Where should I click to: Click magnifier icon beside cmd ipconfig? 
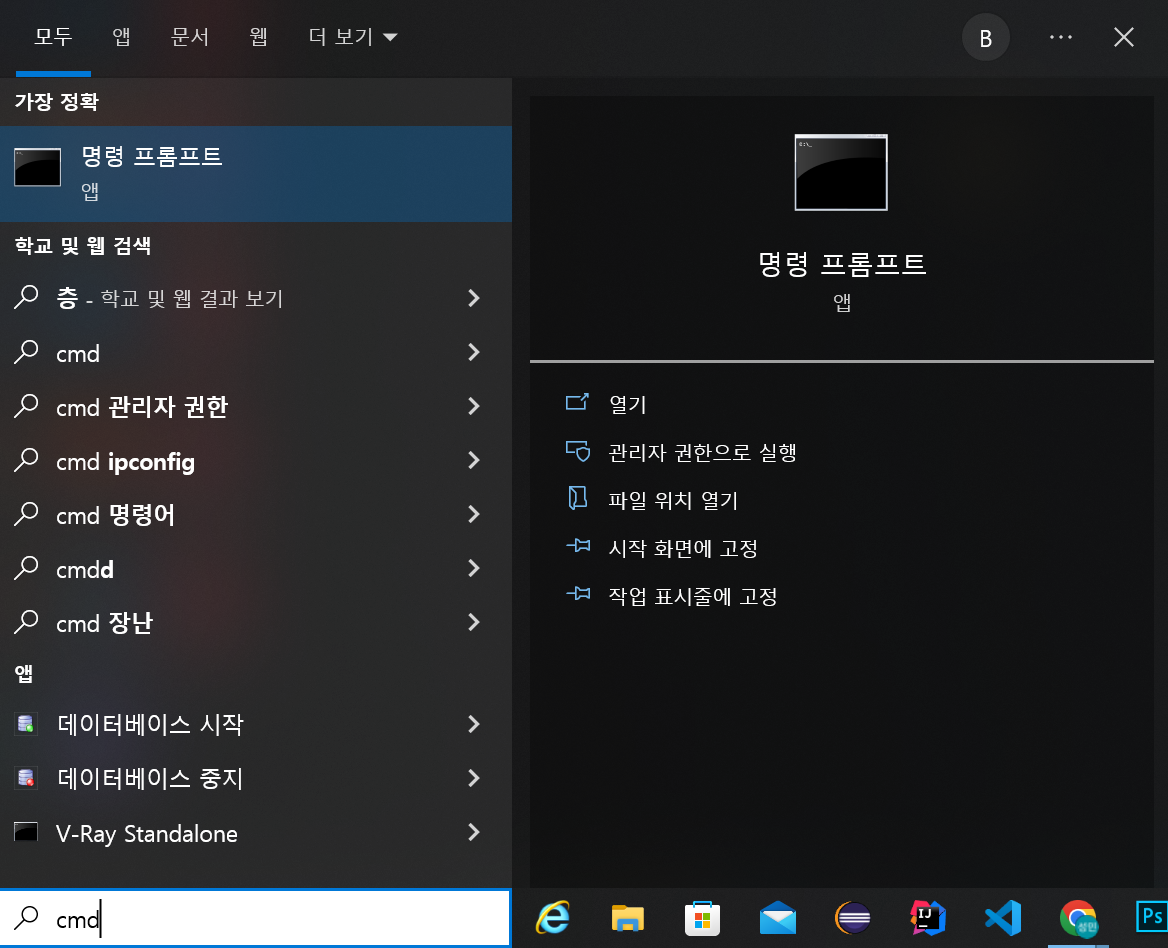[27, 459]
